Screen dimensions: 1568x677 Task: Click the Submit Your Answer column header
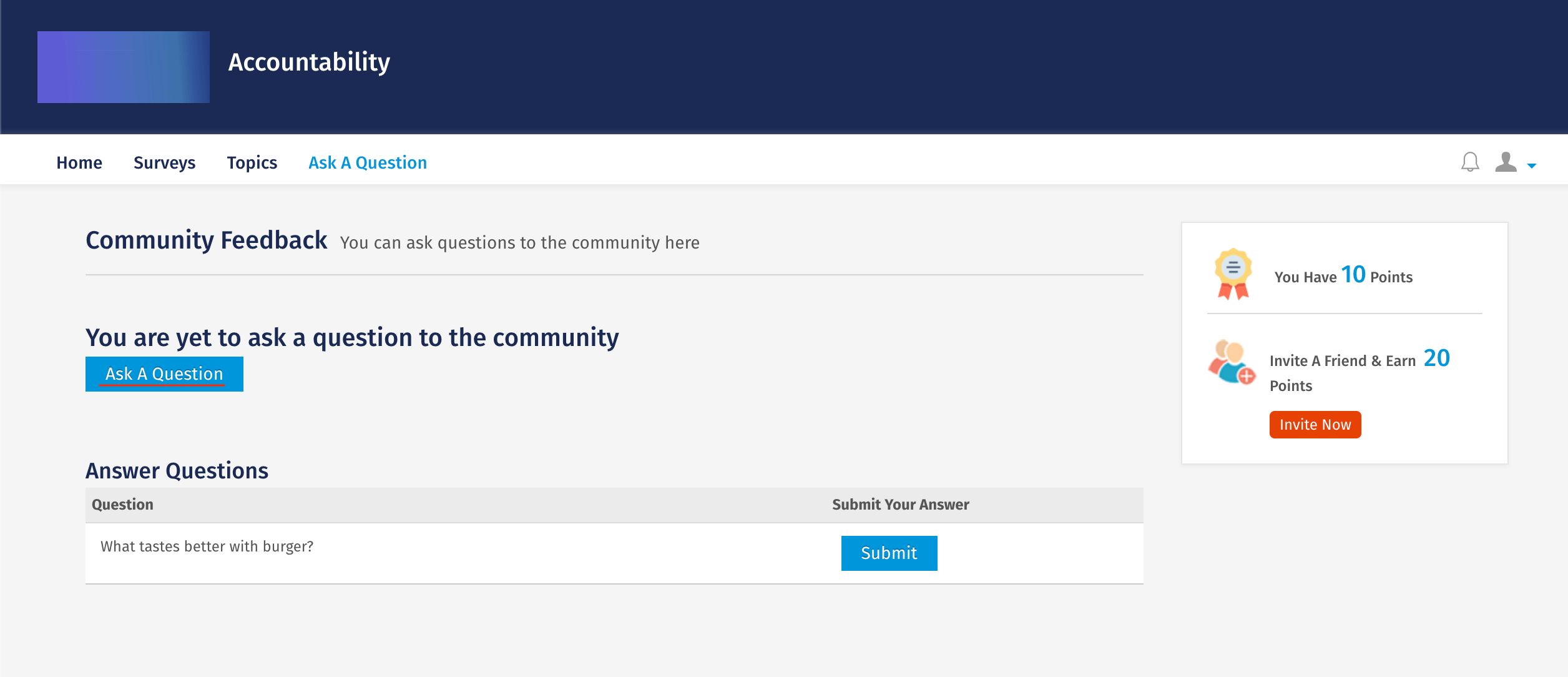point(900,505)
